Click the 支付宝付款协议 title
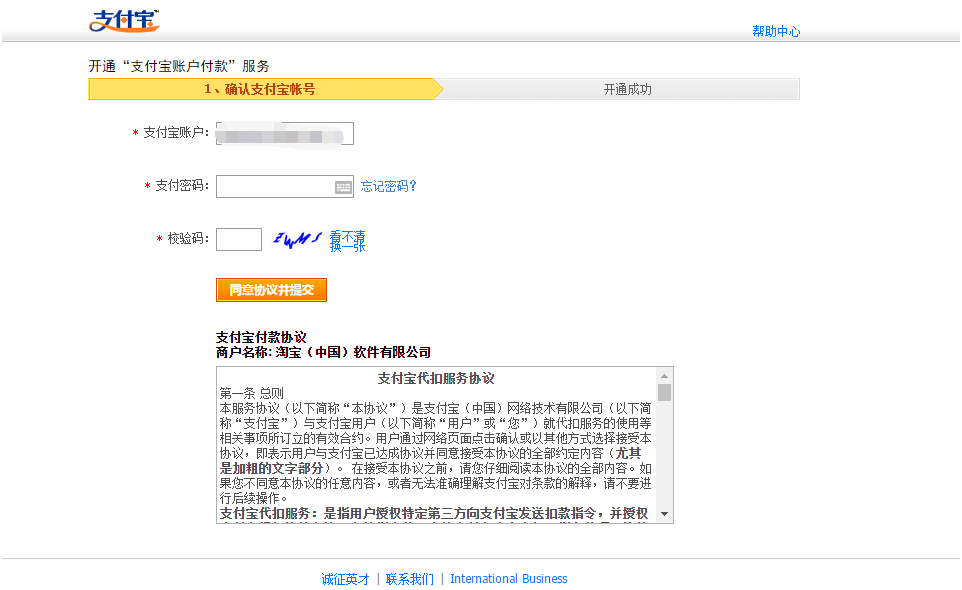Viewport: 962px width, 590px height. point(261,337)
